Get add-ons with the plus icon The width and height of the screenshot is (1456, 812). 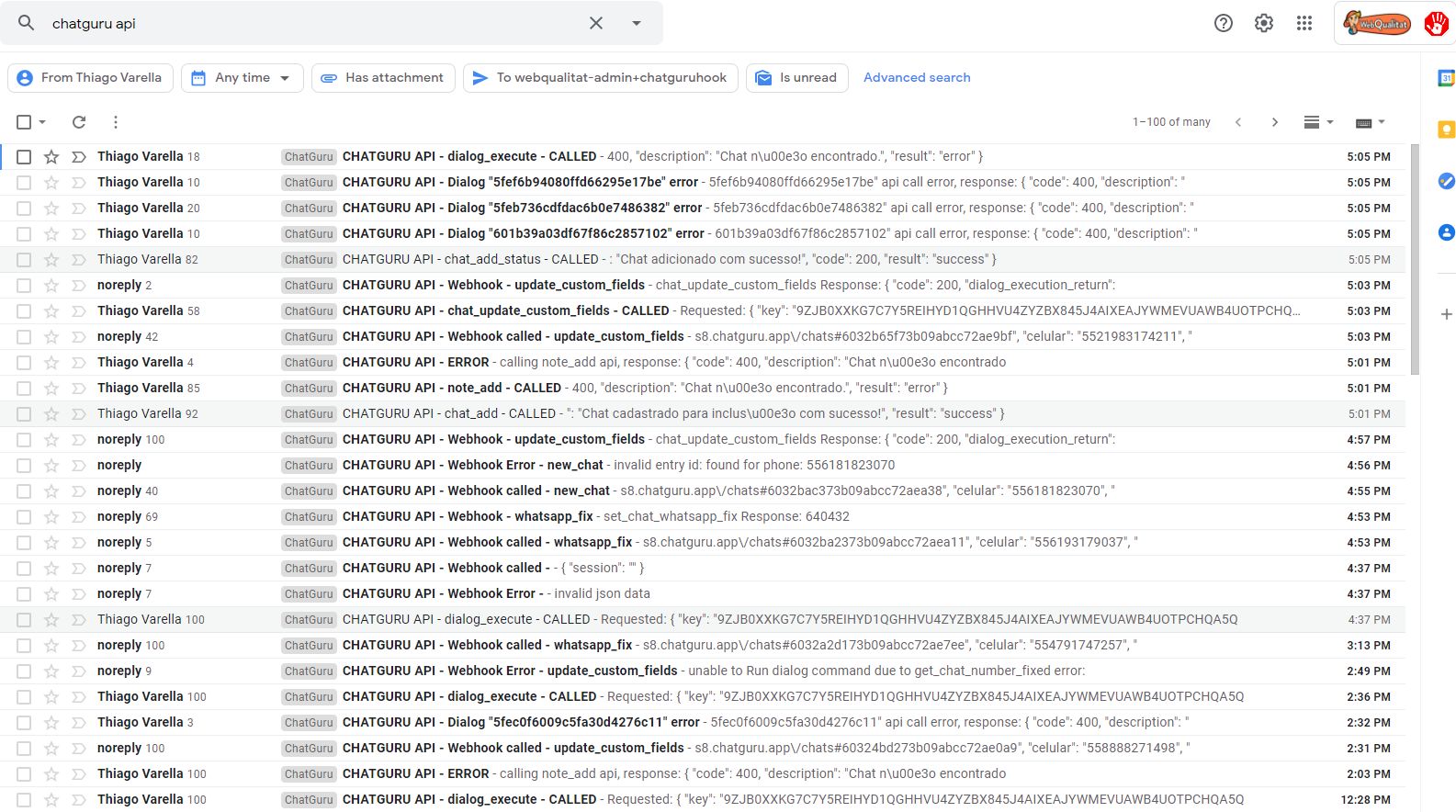tap(1446, 314)
